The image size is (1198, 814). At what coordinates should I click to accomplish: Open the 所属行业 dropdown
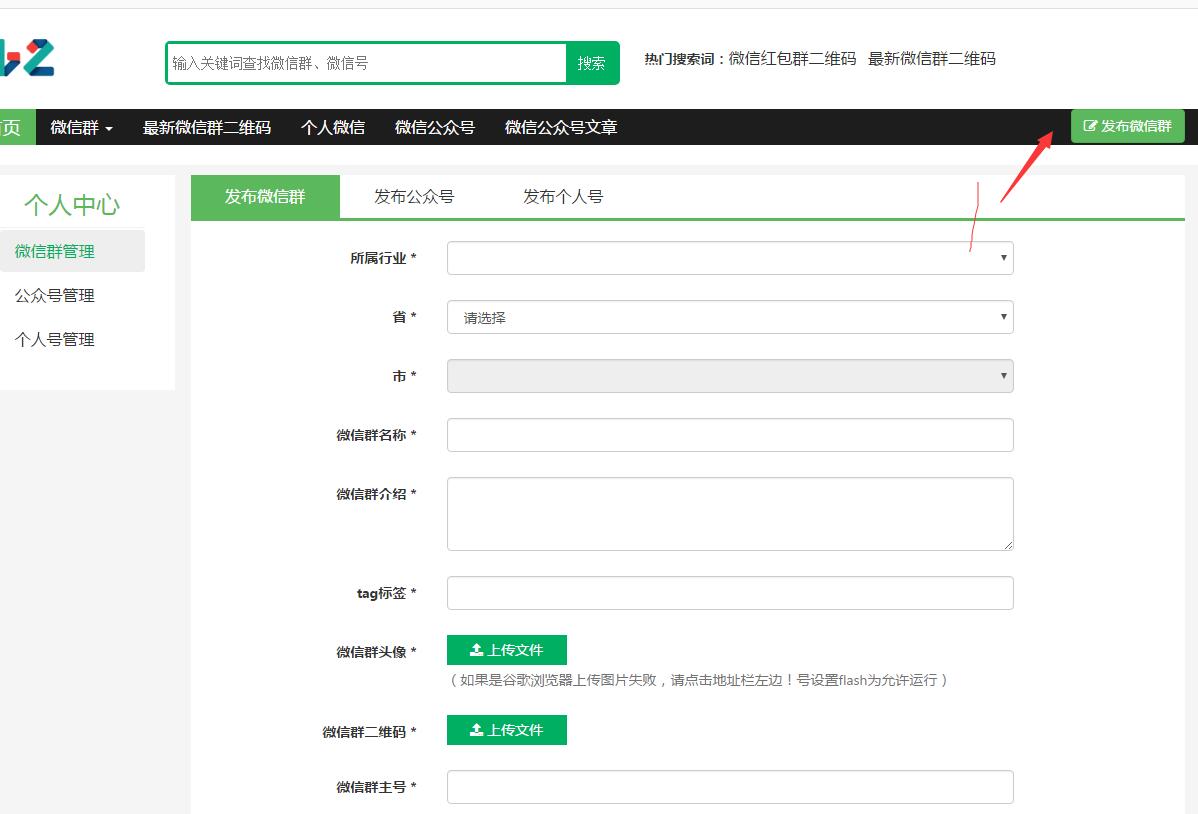coord(729,258)
